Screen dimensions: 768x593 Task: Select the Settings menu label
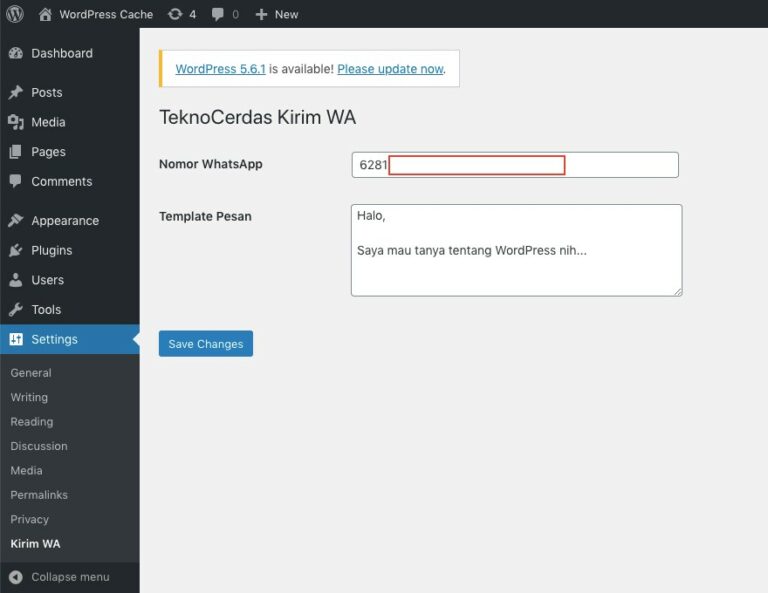tap(54, 339)
